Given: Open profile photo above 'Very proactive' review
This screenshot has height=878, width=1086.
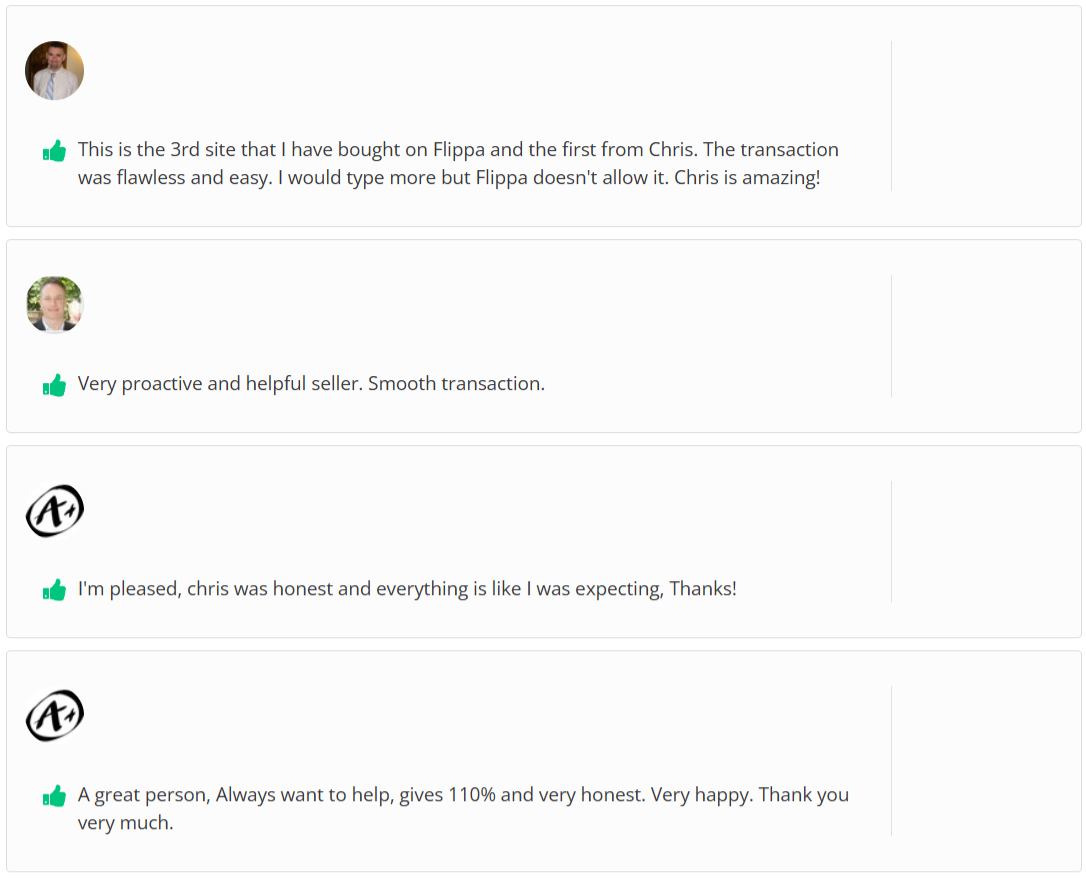Looking at the screenshot, I should pos(54,305).
